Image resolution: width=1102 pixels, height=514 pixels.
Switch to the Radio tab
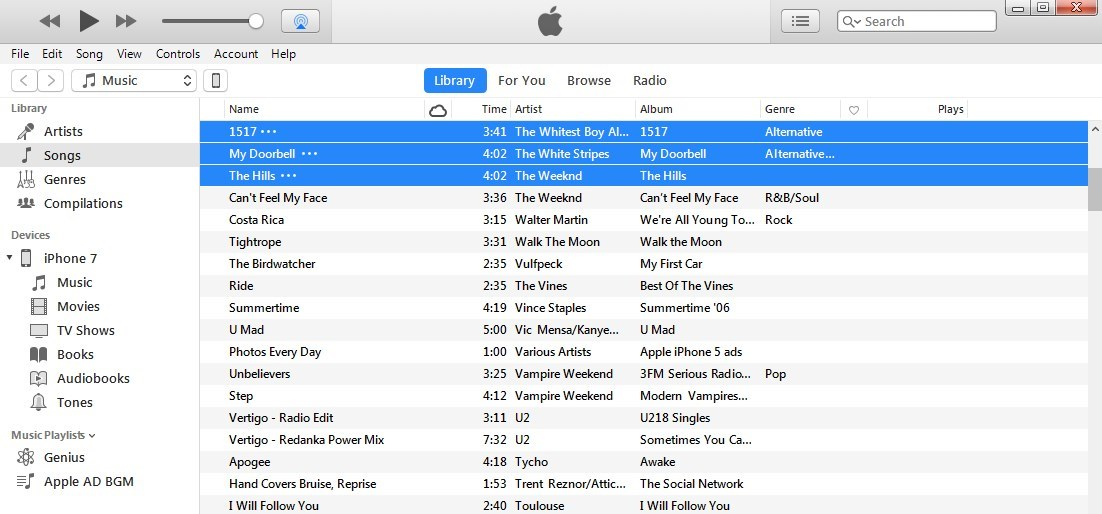[649, 80]
